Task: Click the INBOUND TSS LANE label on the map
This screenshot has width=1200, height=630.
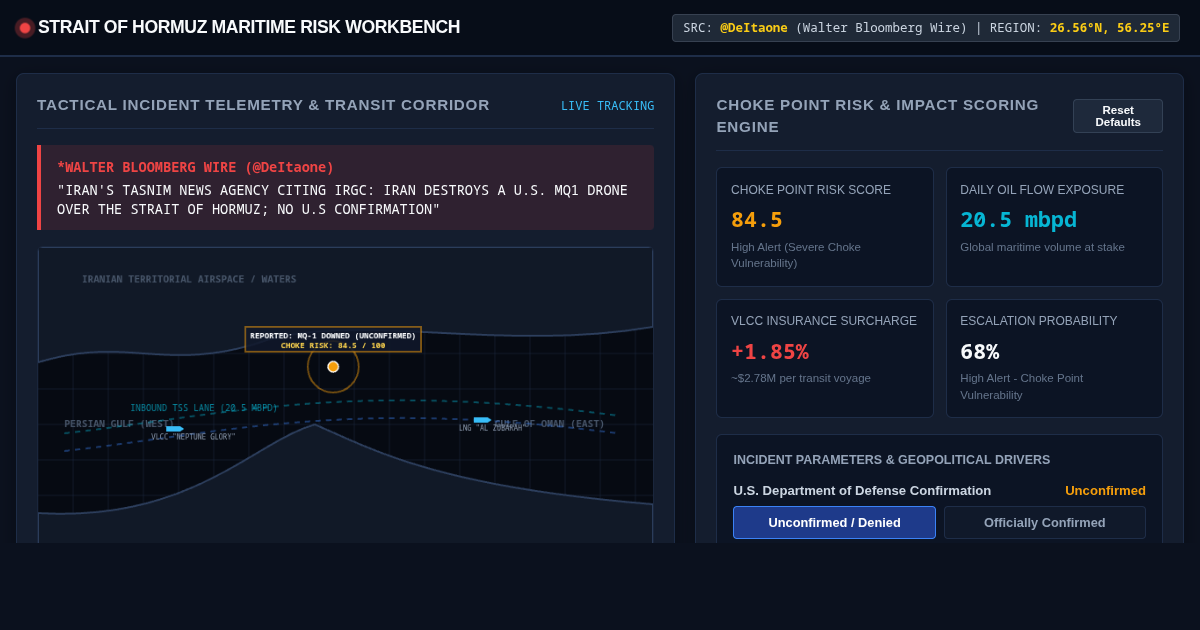Action: click(204, 408)
